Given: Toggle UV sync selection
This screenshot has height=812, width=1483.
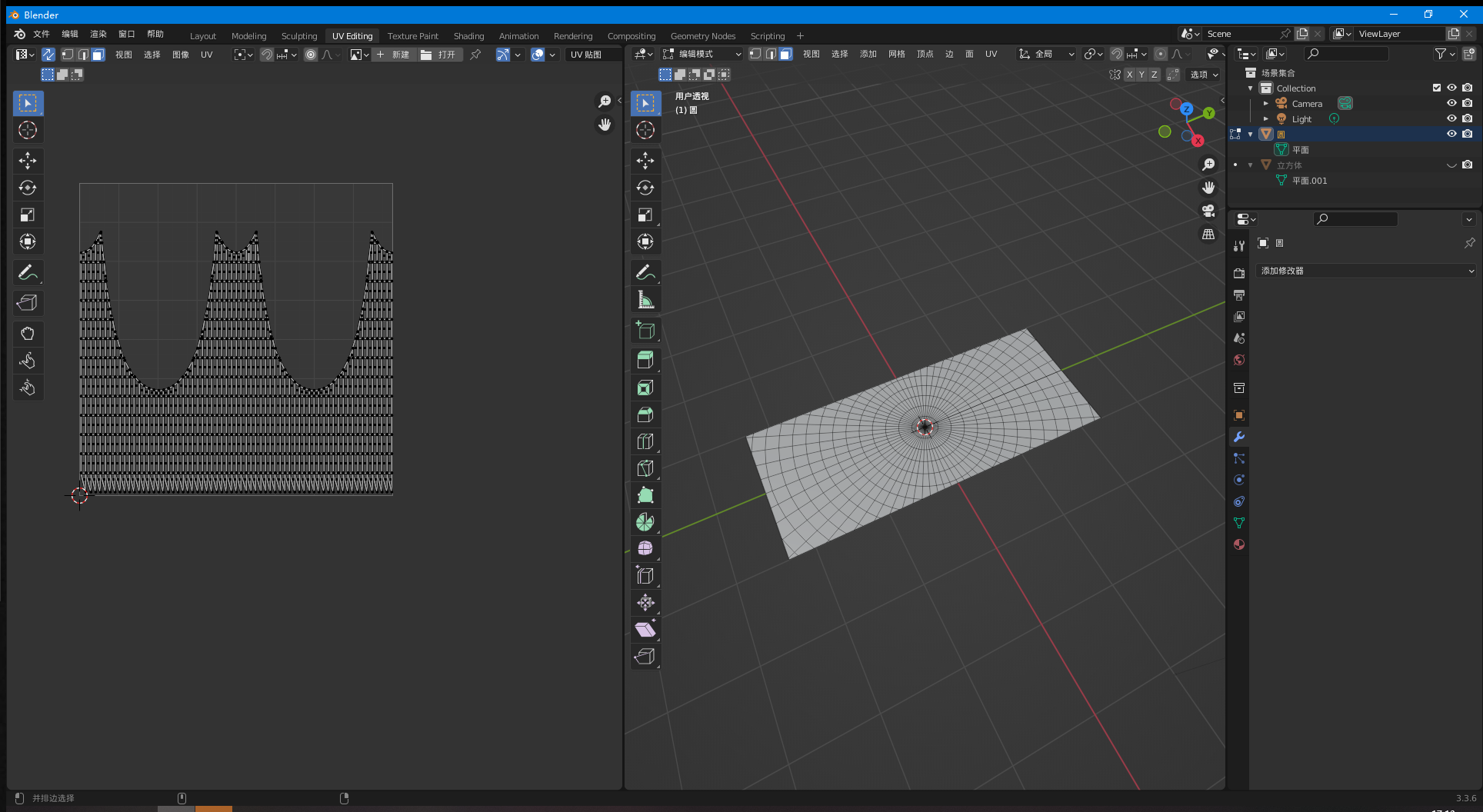Looking at the screenshot, I should 48,55.
